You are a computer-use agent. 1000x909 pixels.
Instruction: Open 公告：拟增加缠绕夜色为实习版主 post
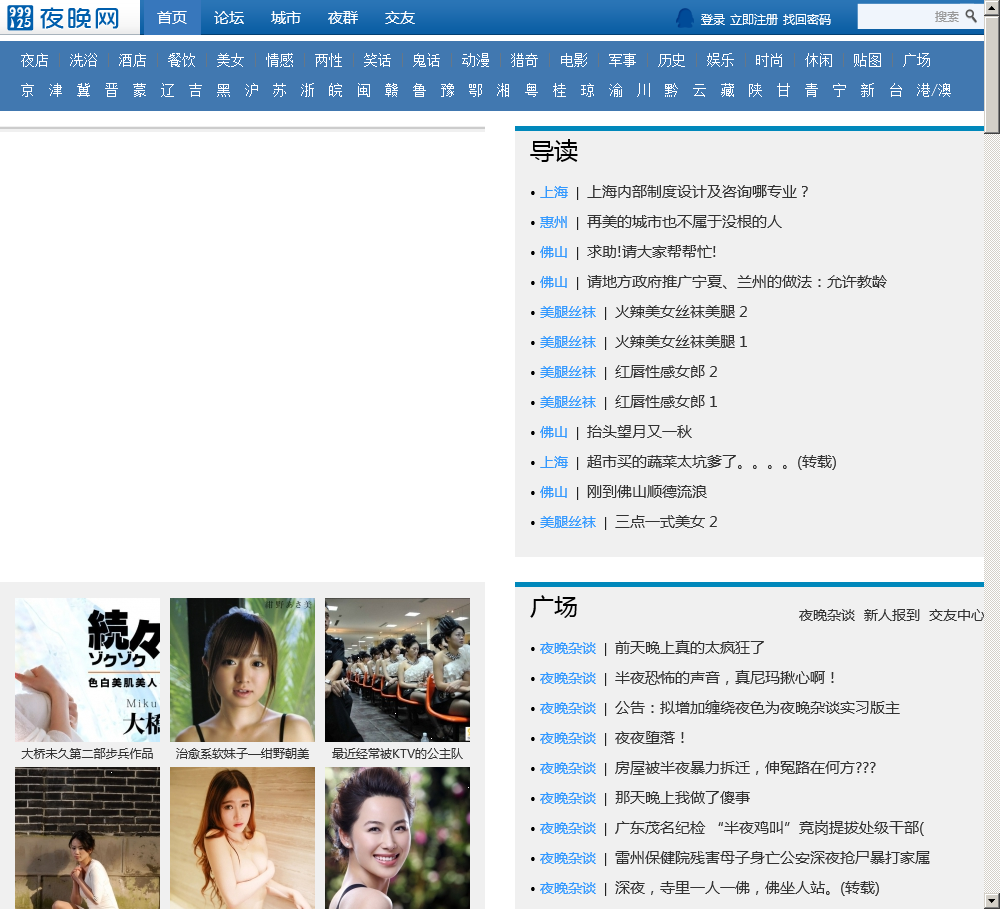pos(757,708)
